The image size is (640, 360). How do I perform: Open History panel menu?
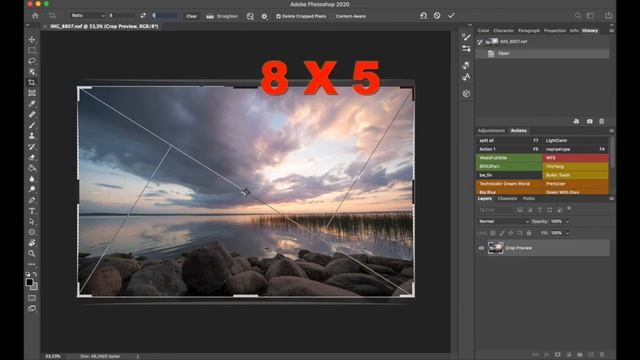point(611,31)
